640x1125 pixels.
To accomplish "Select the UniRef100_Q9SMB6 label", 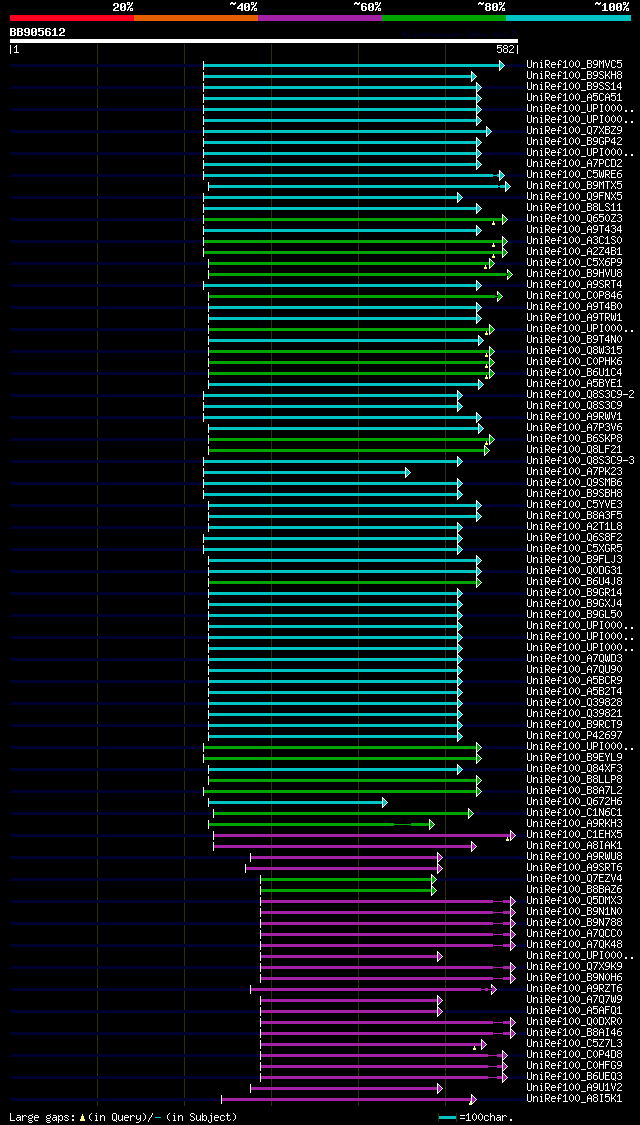I will (x=574, y=483).
